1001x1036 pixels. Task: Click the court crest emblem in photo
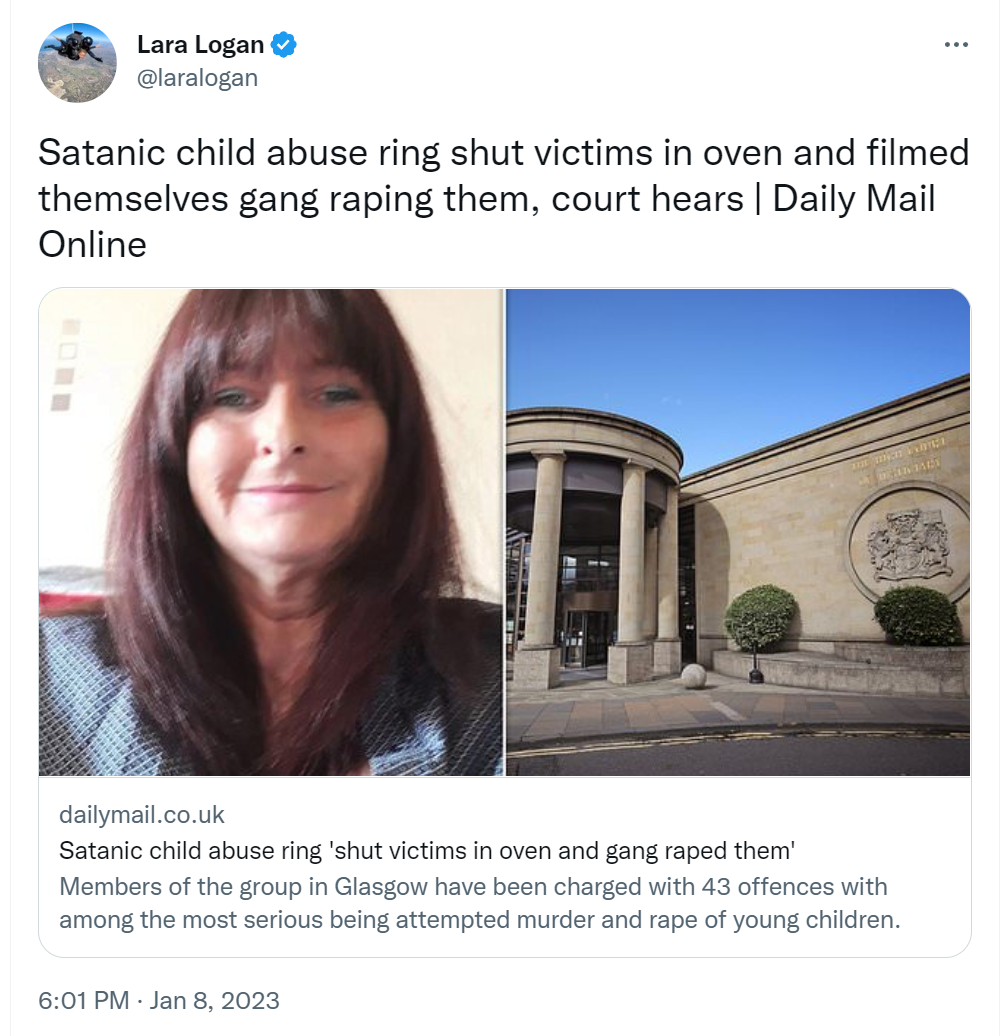(910, 544)
